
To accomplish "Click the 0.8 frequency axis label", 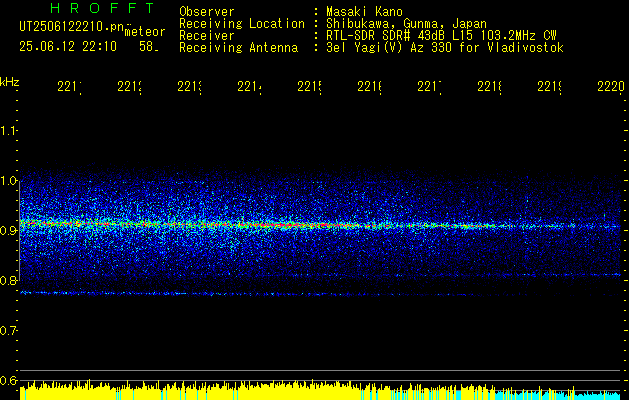I will pyautogui.click(x=8, y=280).
